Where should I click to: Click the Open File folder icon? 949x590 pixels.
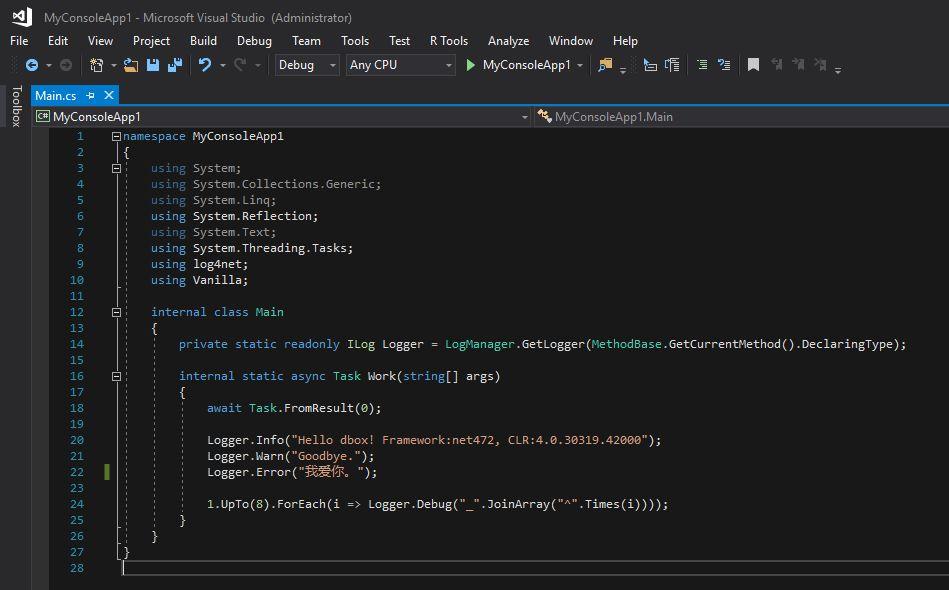pyautogui.click(x=130, y=65)
